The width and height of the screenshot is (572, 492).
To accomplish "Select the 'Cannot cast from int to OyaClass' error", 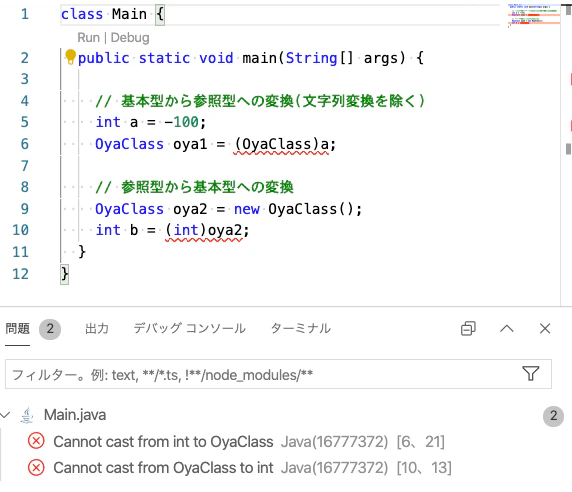I will tap(163, 442).
